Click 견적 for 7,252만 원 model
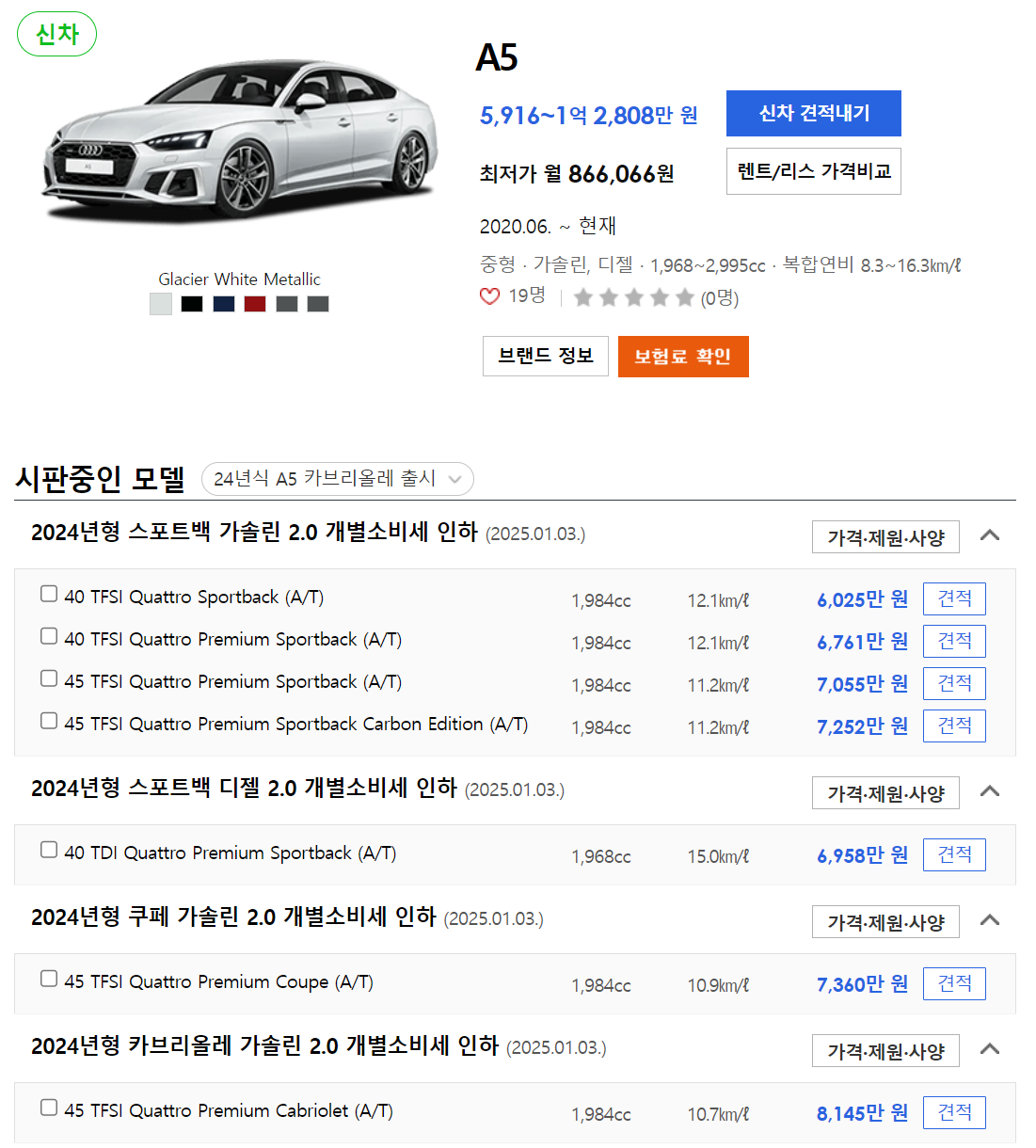1036x1148 pixels. (x=954, y=725)
